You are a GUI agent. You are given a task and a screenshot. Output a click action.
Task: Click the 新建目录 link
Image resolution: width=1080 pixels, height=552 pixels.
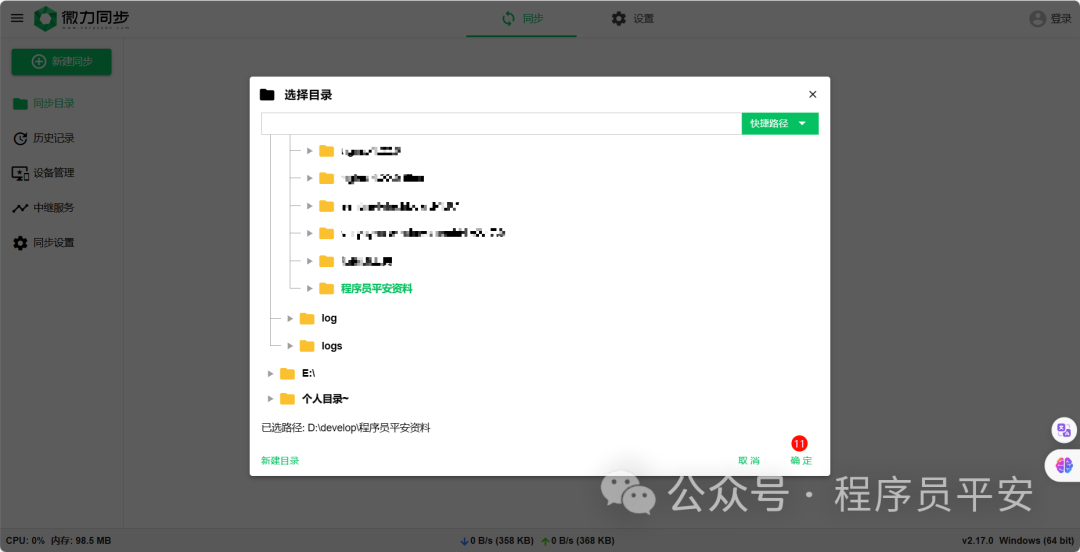coord(280,460)
